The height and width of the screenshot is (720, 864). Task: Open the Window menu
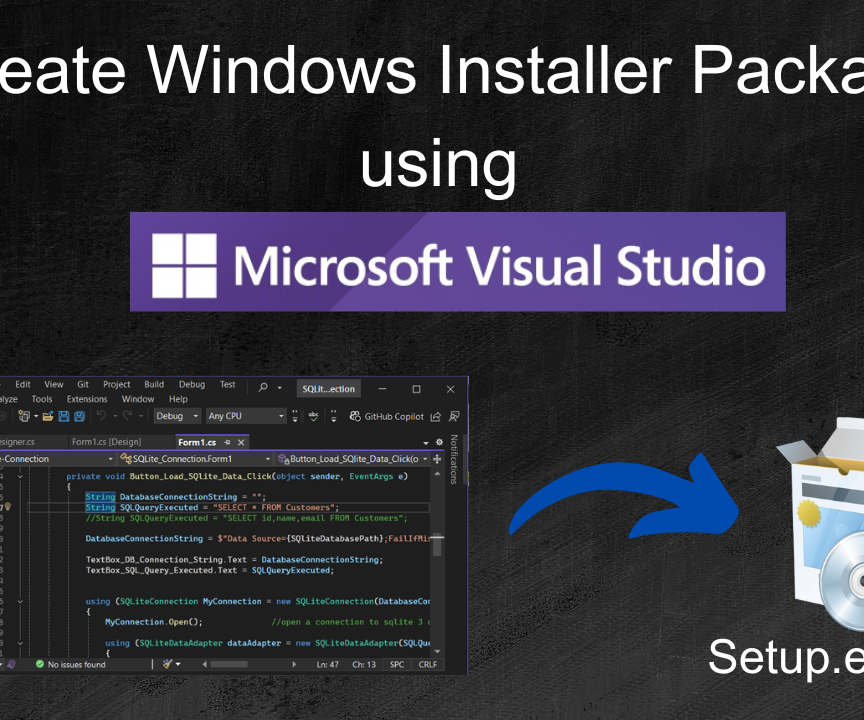pos(138,399)
